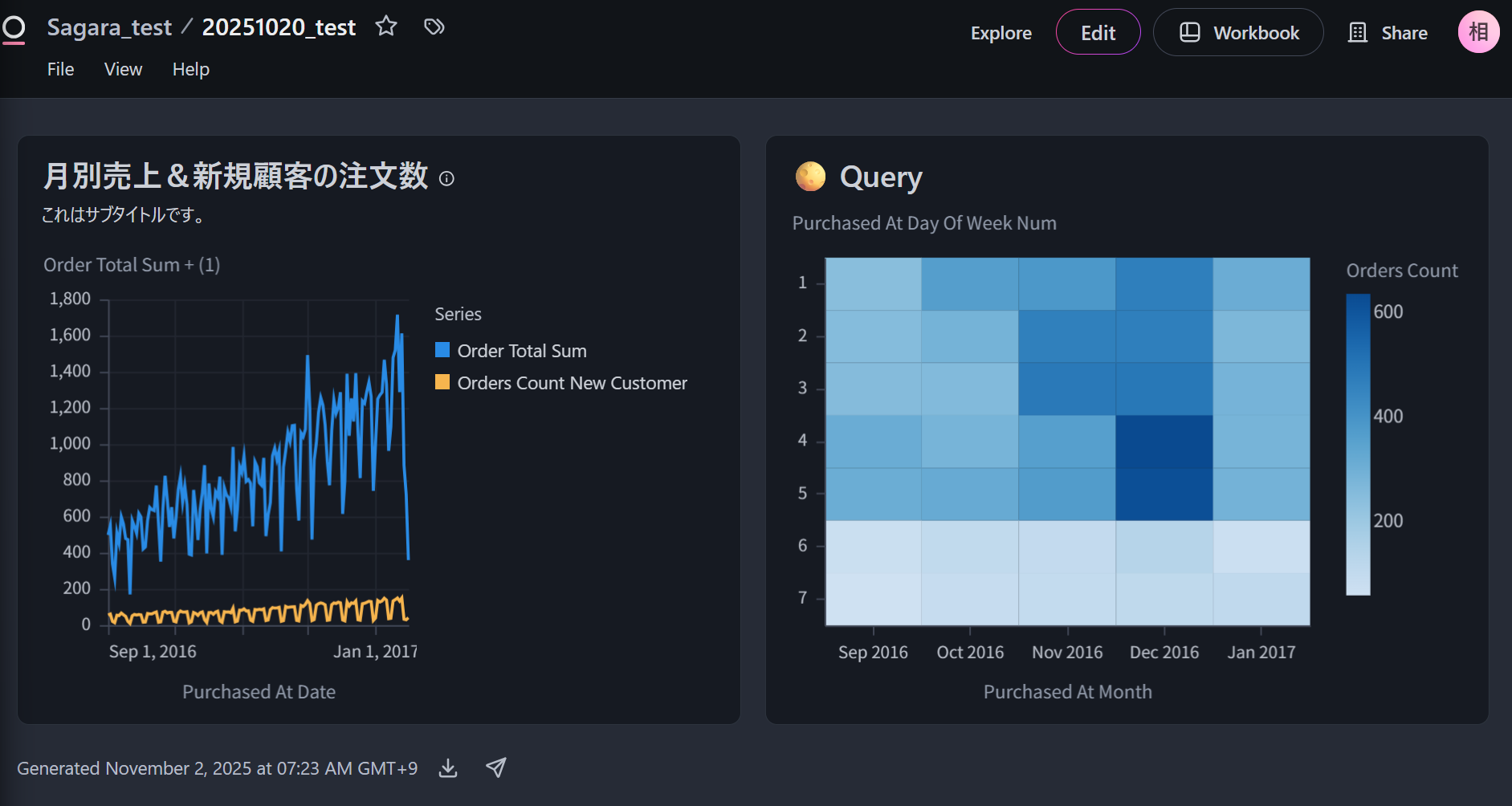Favorite the dashboard with the star icon
The width and height of the screenshot is (1512, 806).
pyautogui.click(x=386, y=26)
